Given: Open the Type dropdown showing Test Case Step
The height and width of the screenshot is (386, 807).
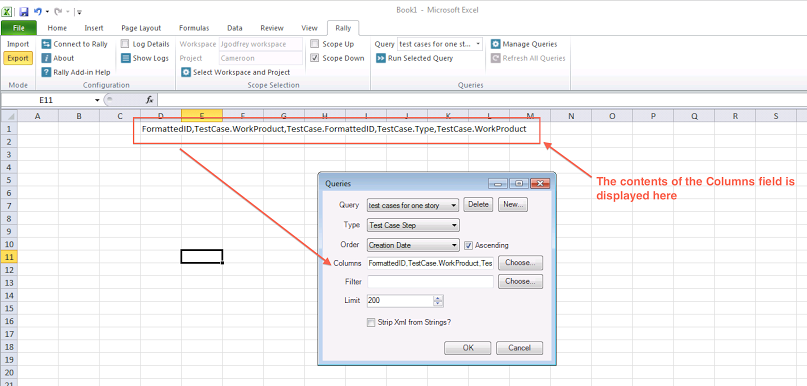Looking at the screenshot, I should (x=413, y=225).
